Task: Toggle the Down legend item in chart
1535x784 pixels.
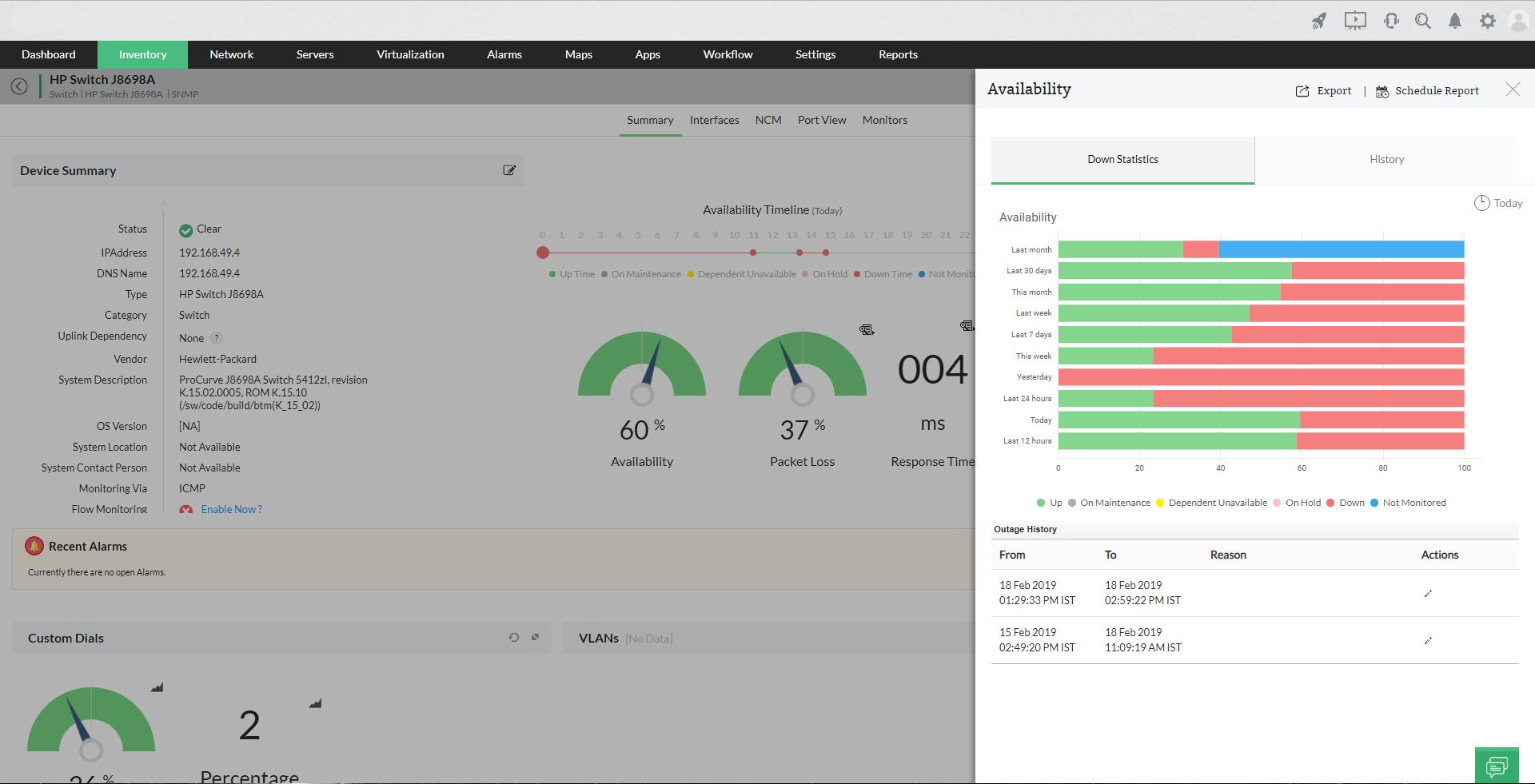Action: coord(1345,503)
